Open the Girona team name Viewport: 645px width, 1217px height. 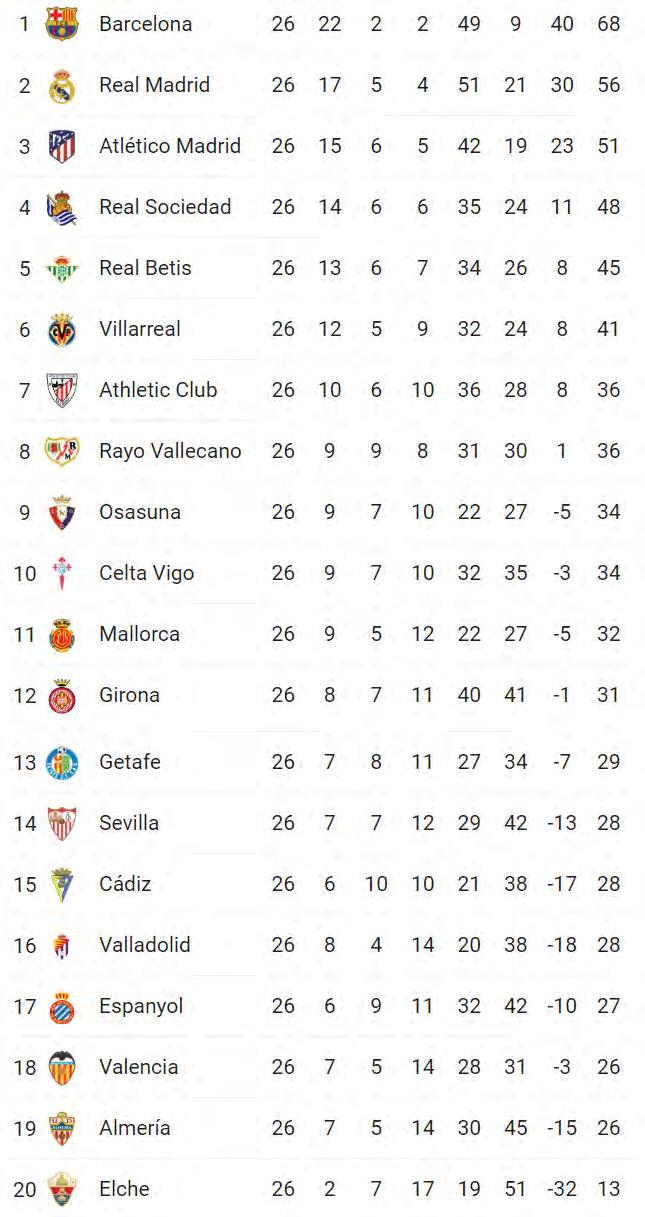click(129, 695)
